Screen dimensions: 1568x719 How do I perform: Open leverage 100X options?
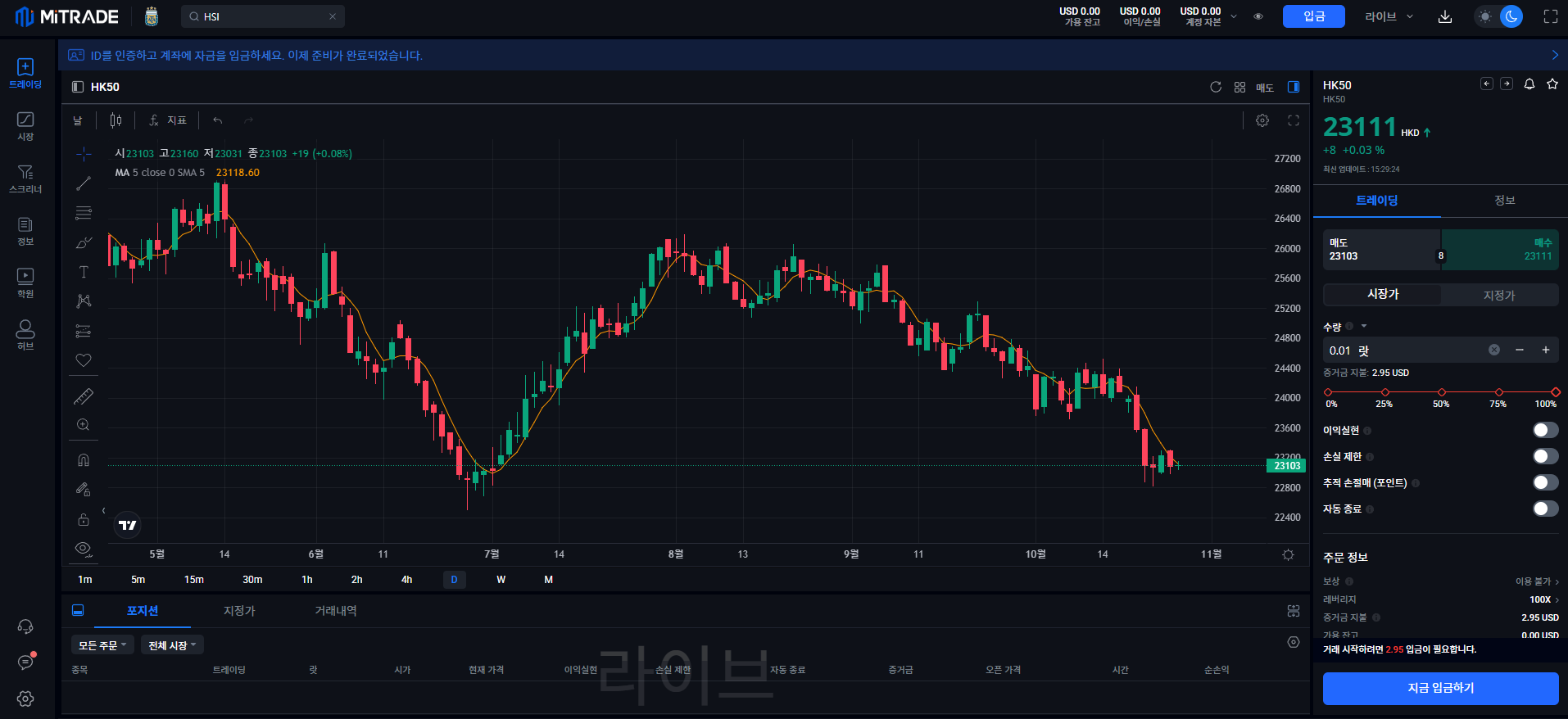coord(1543,599)
